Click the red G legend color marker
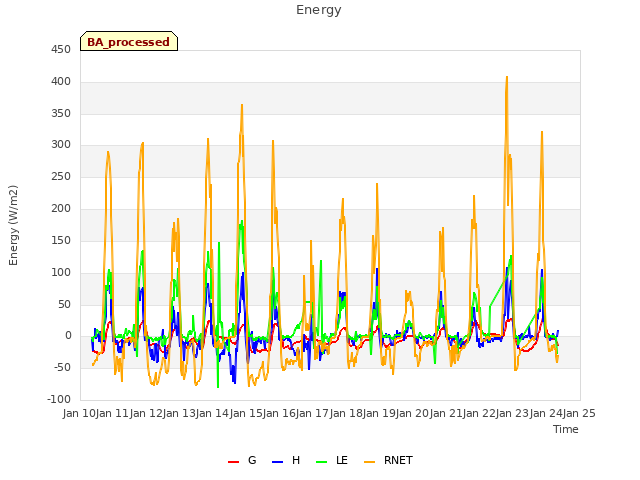Screen dimensions: 640x480 (233, 462)
